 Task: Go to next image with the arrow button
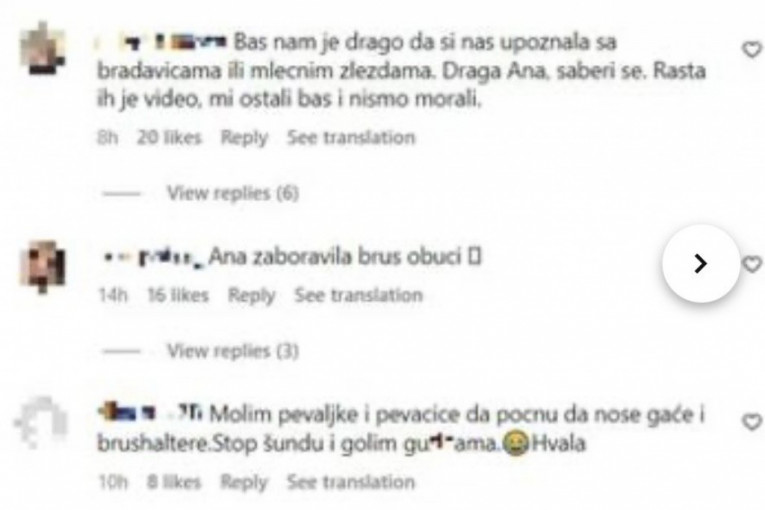point(701,264)
